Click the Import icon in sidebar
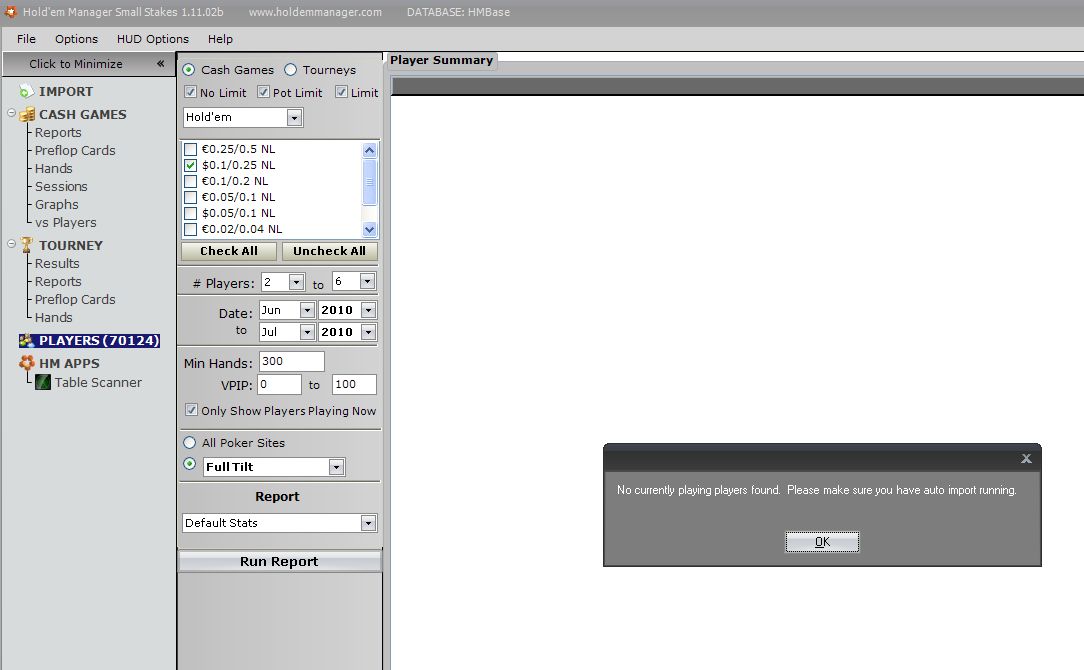The height and width of the screenshot is (670, 1084). point(26,91)
